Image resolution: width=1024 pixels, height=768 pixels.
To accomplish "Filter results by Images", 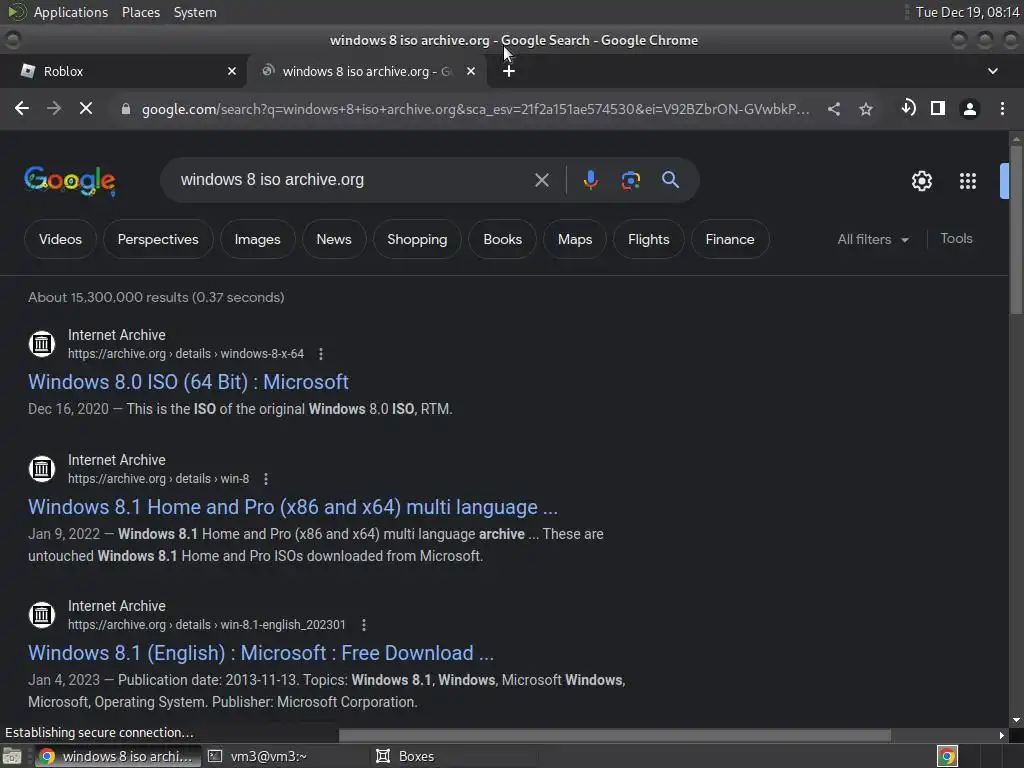I will click(257, 239).
